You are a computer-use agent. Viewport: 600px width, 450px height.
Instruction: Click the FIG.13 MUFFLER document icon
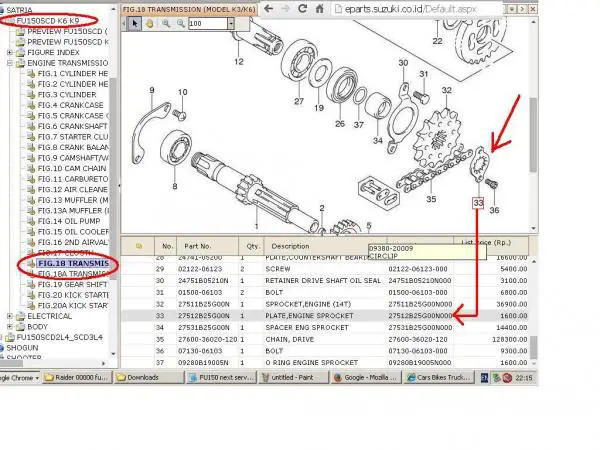(x=31, y=200)
